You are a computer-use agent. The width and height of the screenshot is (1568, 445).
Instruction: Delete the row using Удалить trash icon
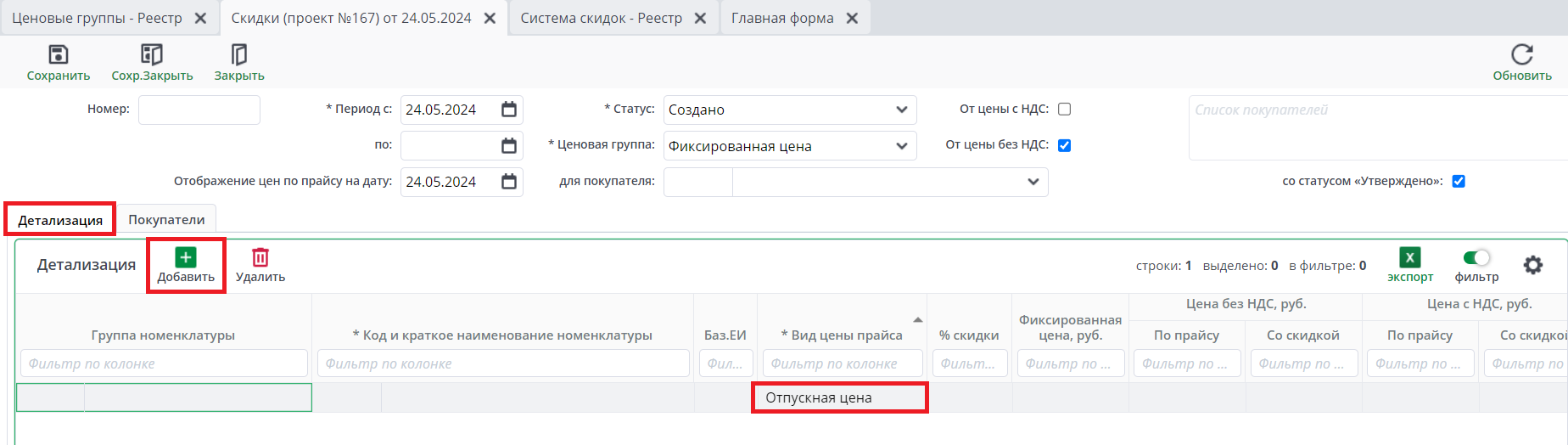click(x=260, y=257)
